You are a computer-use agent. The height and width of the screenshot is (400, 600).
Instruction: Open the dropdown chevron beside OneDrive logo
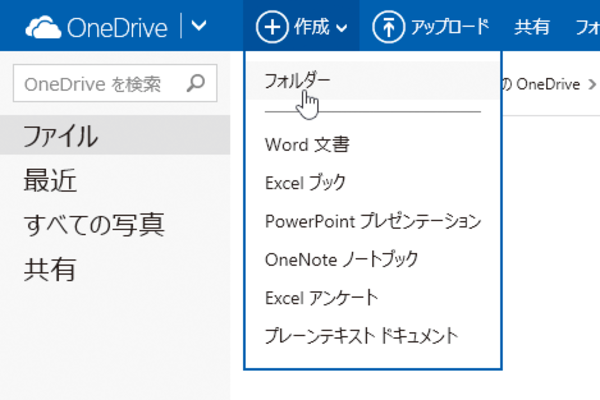tap(199, 26)
